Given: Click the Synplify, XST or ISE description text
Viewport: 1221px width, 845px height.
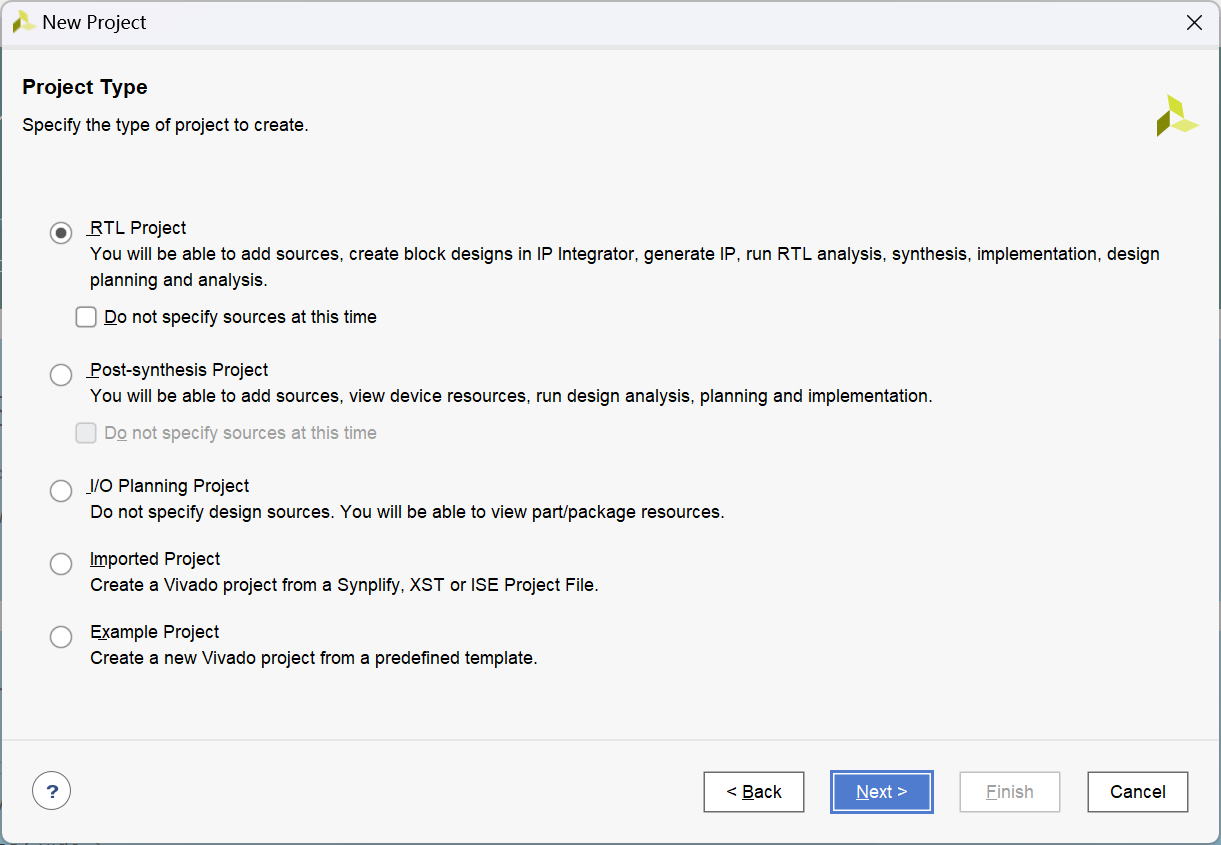Looking at the screenshot, I should pyautogui.click(x=344, y=585).
